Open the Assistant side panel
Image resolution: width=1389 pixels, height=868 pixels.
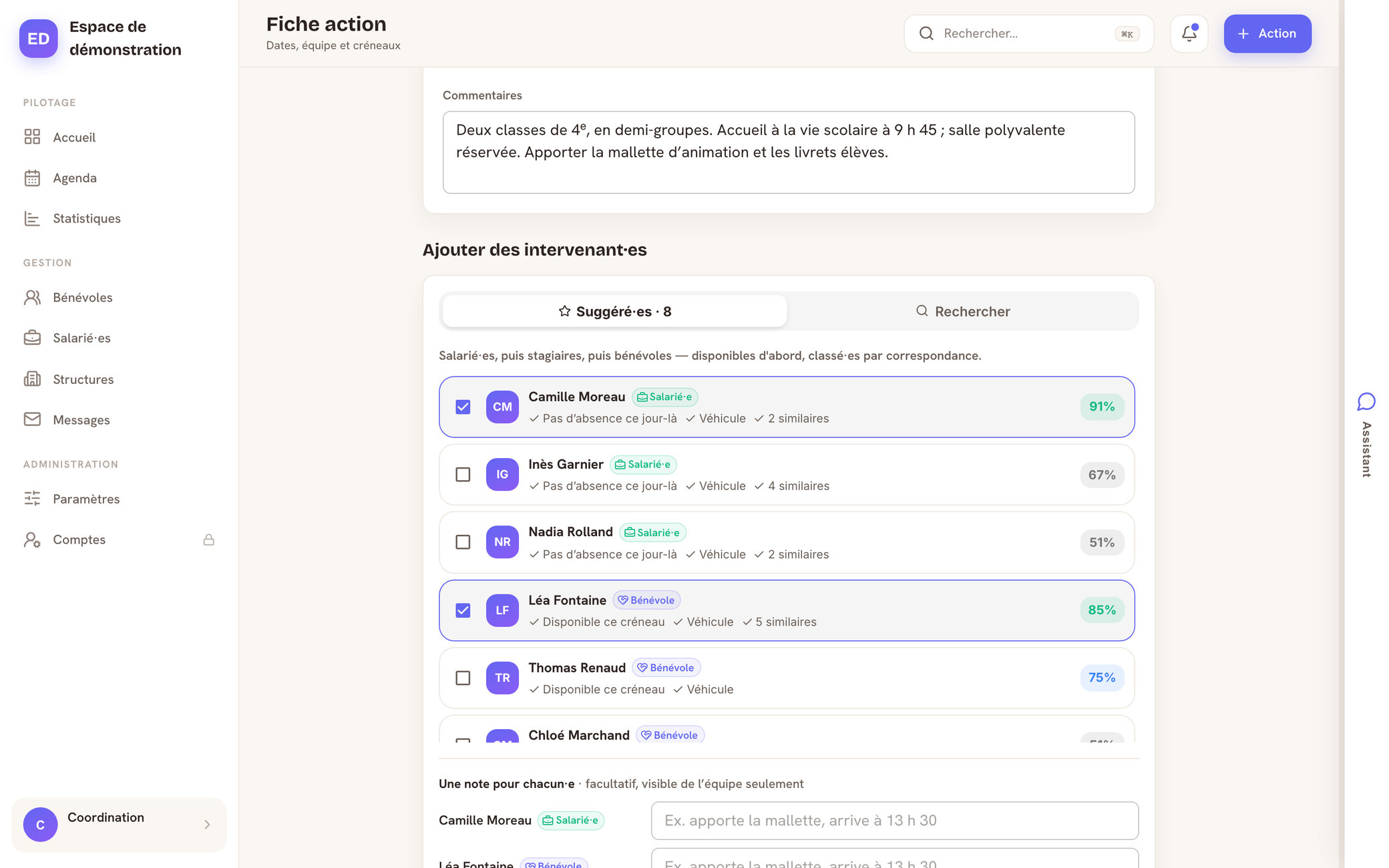click(x=1366, y=434)
